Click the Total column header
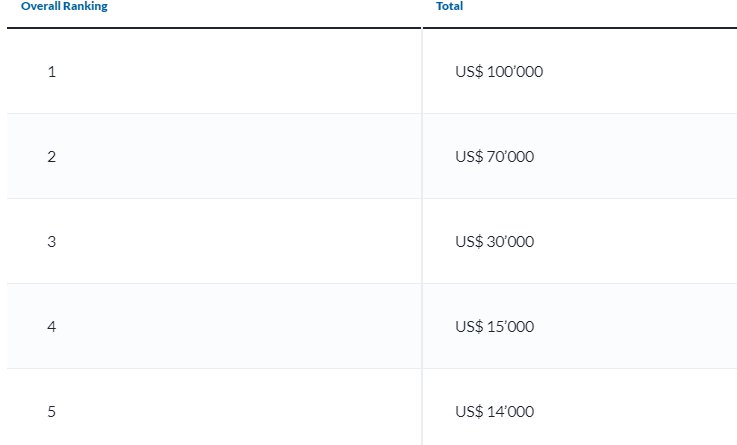 pos(449,7)
